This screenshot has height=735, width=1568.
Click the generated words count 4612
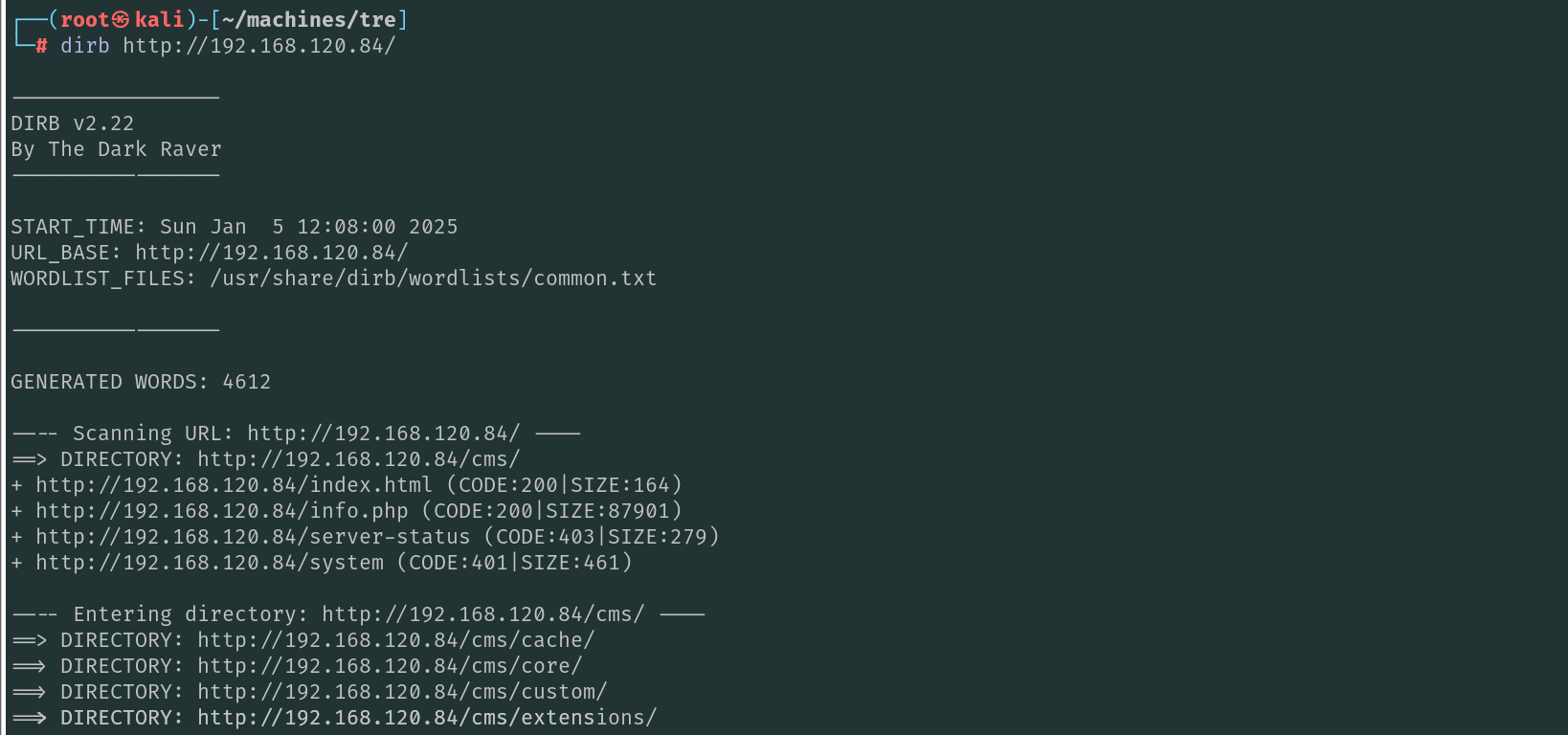click(246, 382)
